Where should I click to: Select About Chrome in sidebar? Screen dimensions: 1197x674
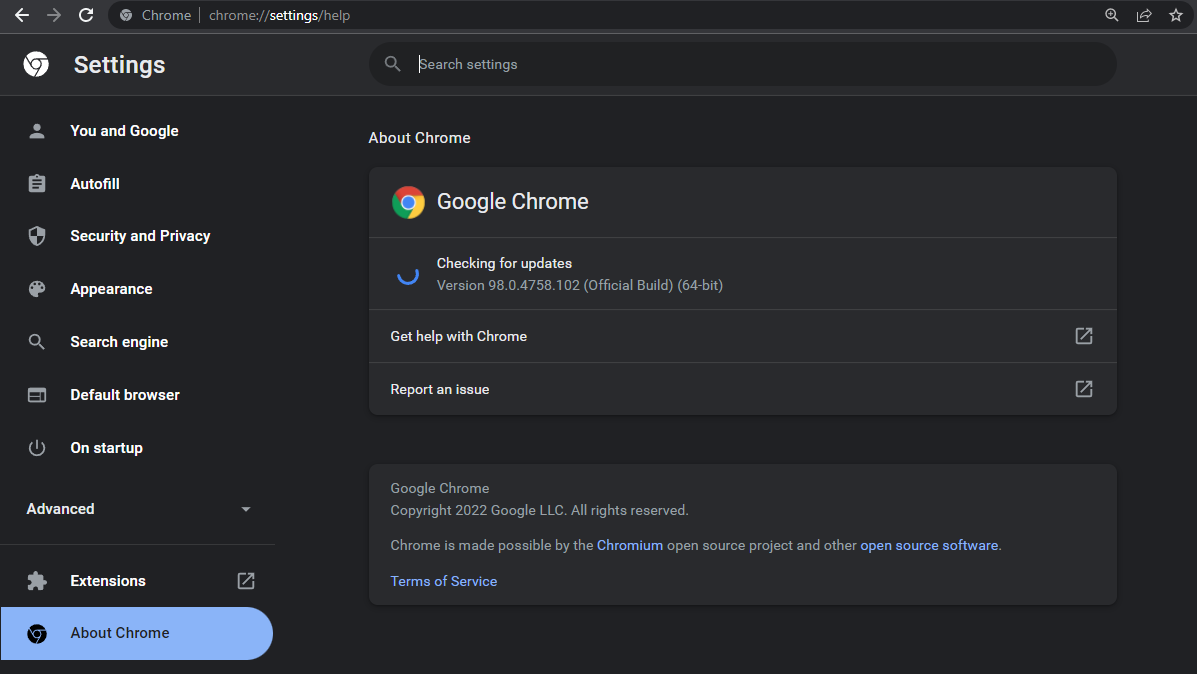[x=137, y=634]
